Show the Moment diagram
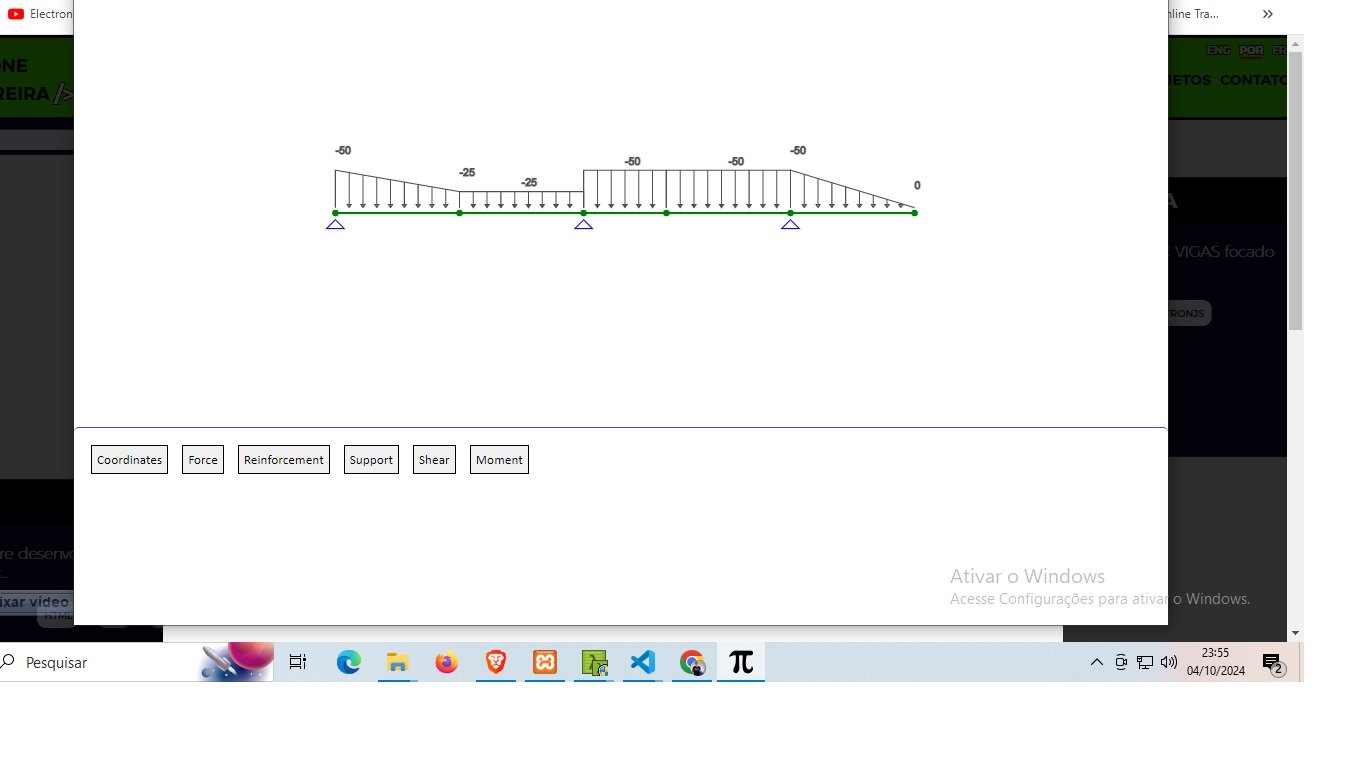Viewport: 1366px width, 768px height. pyautogui.click(x=499, y=460)
